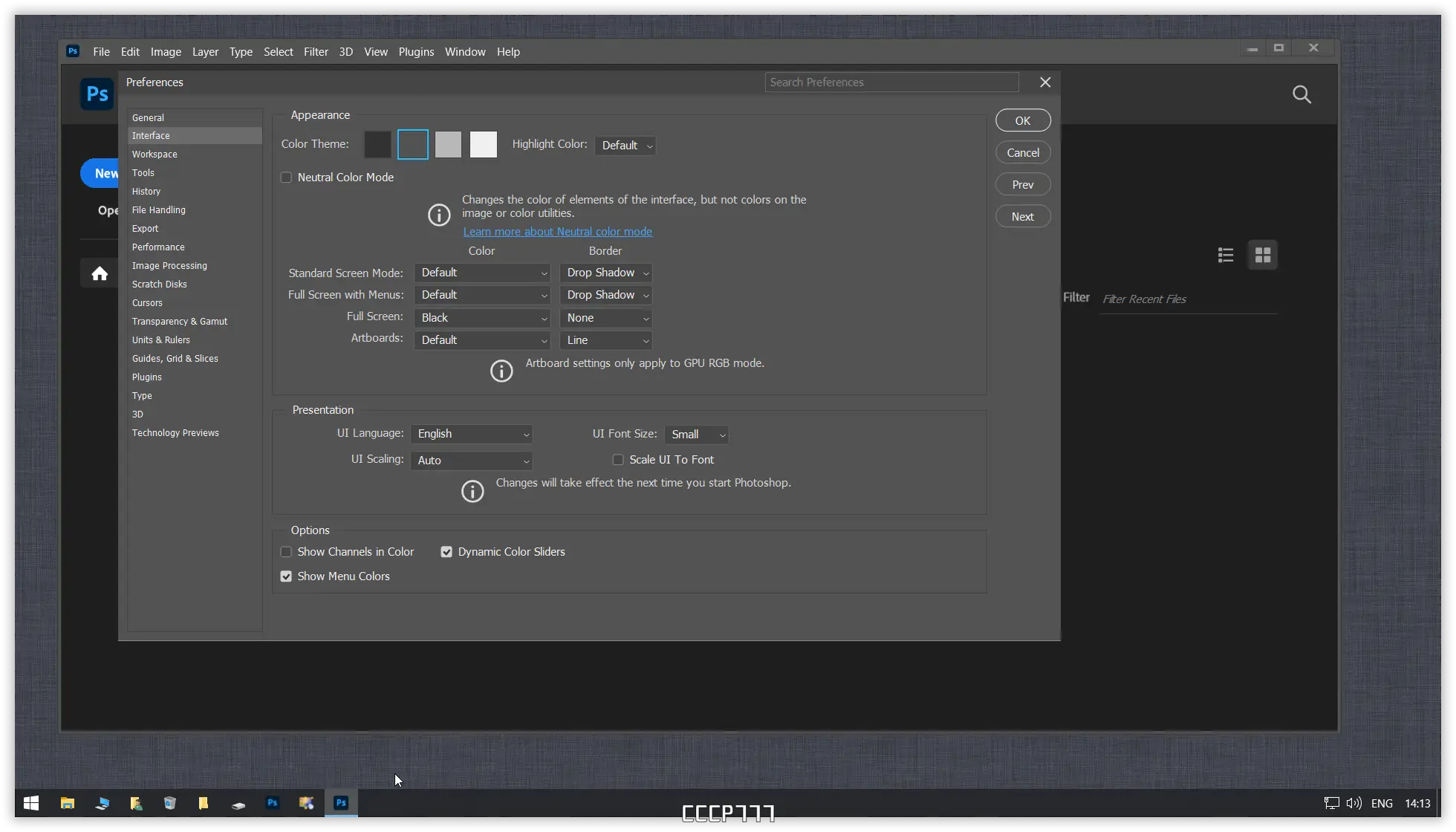Screen dimensions: 1456x832
Task: Expand the UI Language dropdown
Action: [472, 434]
